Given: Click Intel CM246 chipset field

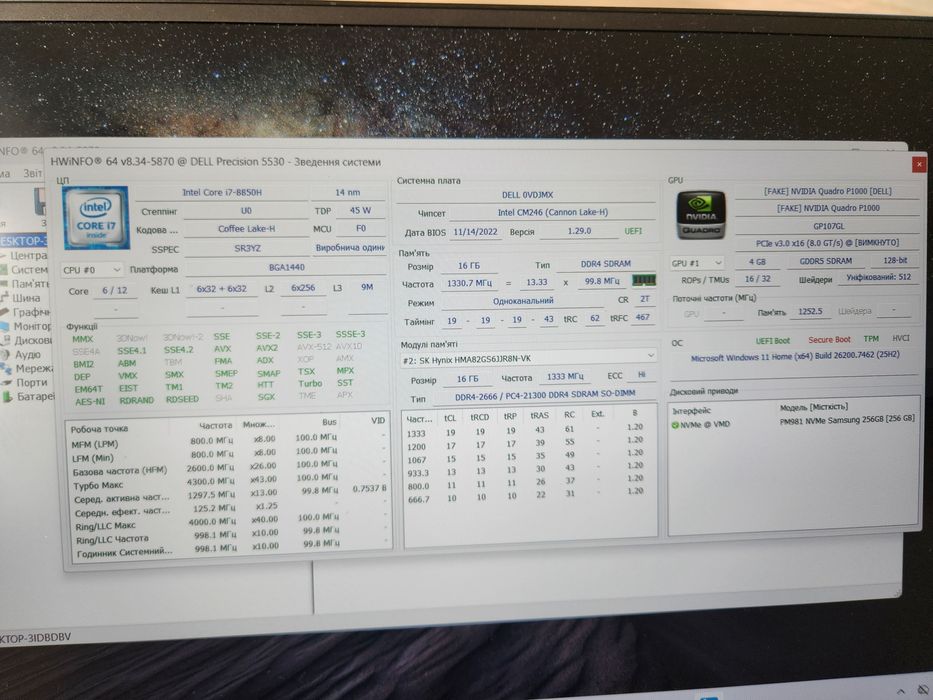Looking at the screenshot, I should [x=553, y=212].
